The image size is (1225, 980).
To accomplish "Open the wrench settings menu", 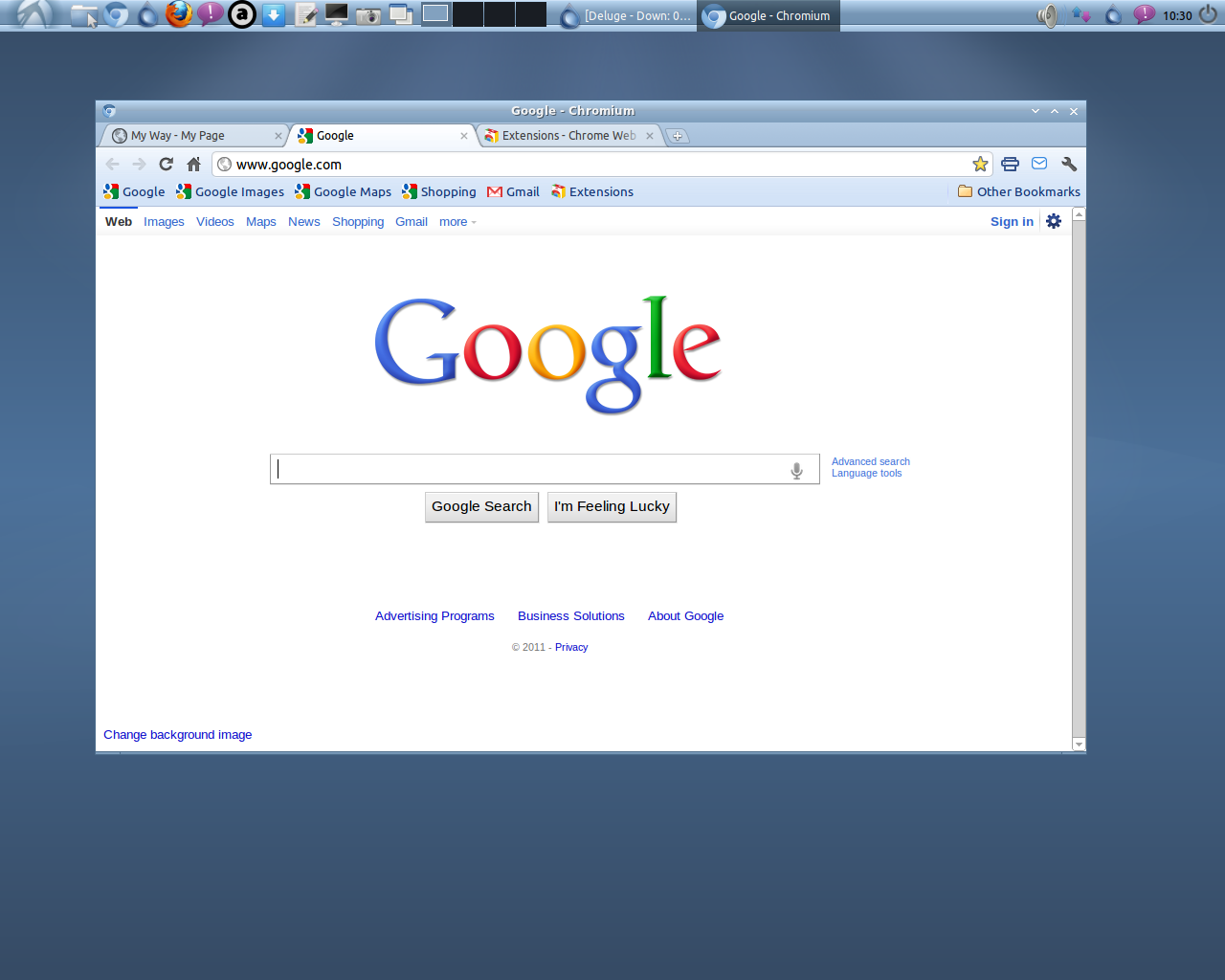I will [1069, 164].
